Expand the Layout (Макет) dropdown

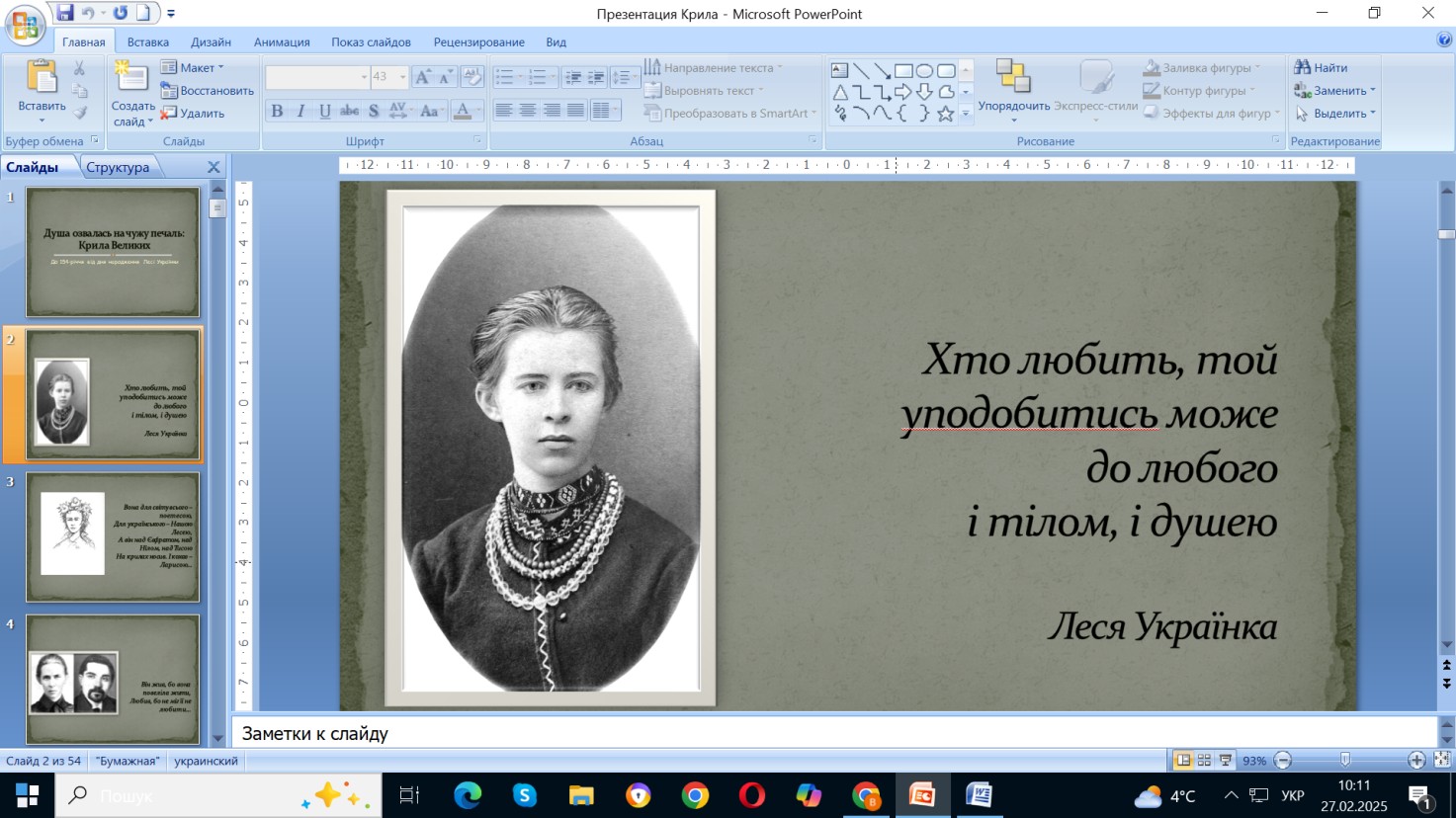coord(201,67)
